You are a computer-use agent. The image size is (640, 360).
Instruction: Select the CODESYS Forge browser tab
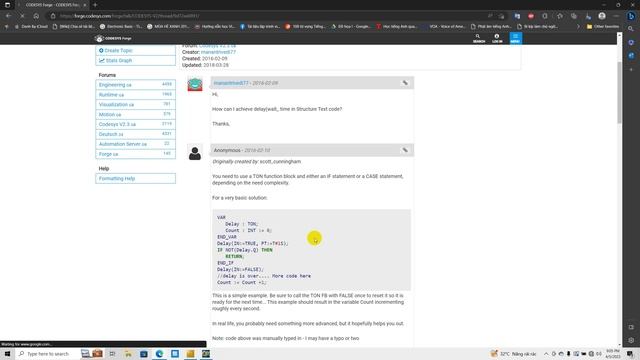(52, 5)
